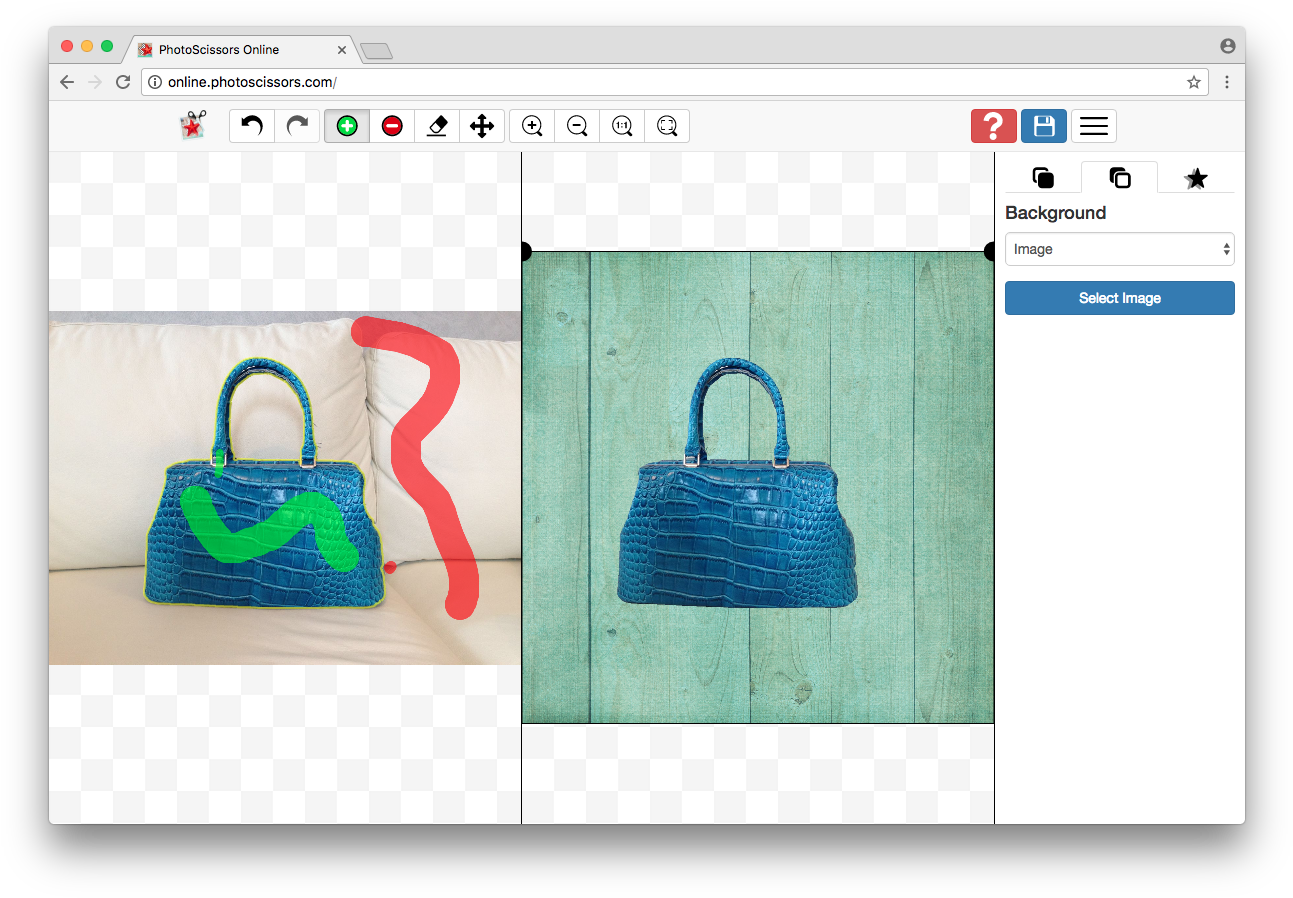Open the hamburger menu
Screen dimensions: 1293x898
coord(1094,126)
